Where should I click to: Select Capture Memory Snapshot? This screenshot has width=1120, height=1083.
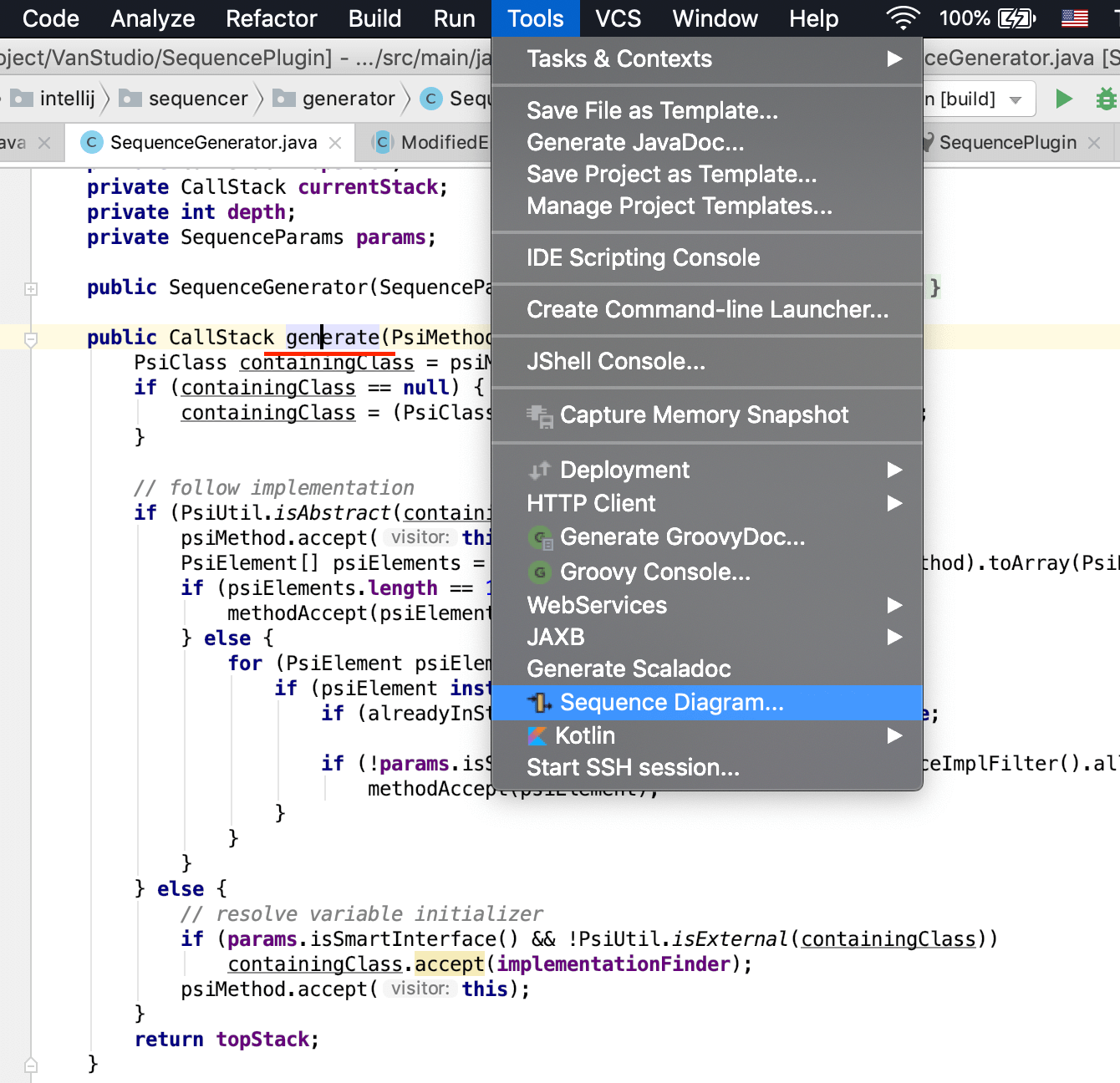tap(707, 415)
